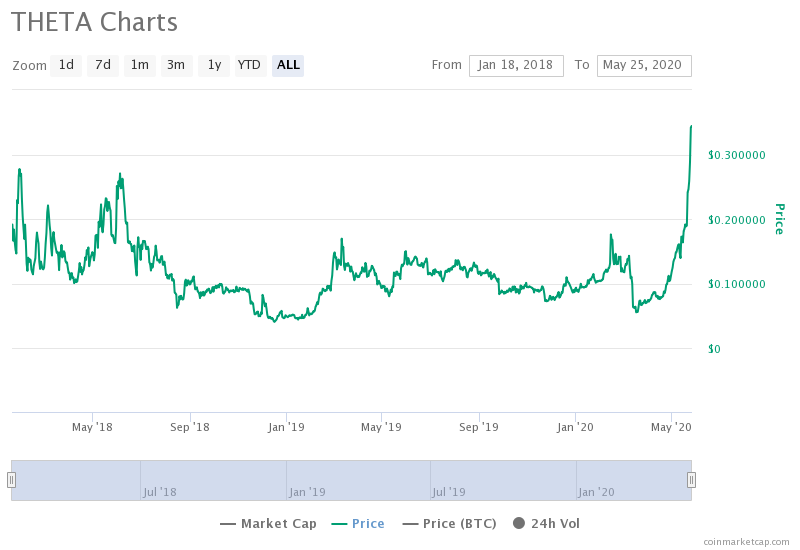Image resolution: width=800 pixels, height=550 pixels.
Task: Click the Jul '19 navigator label
Action: click(x=448, y=492)
